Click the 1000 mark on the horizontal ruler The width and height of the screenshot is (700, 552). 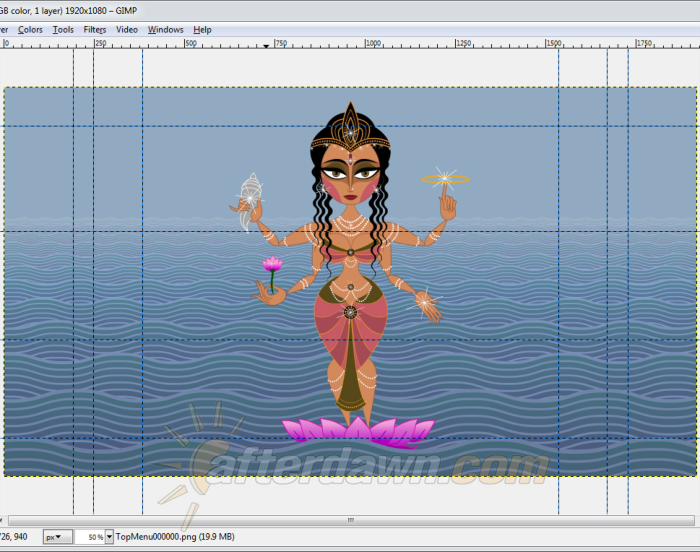point(374,43)
